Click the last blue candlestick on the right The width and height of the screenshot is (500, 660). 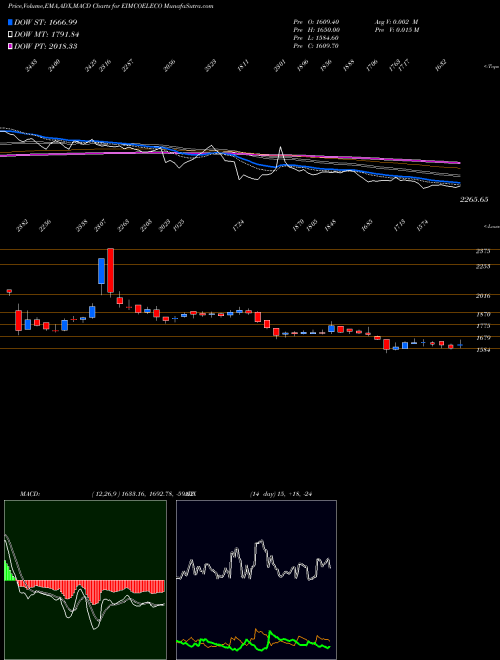(460, 345)
